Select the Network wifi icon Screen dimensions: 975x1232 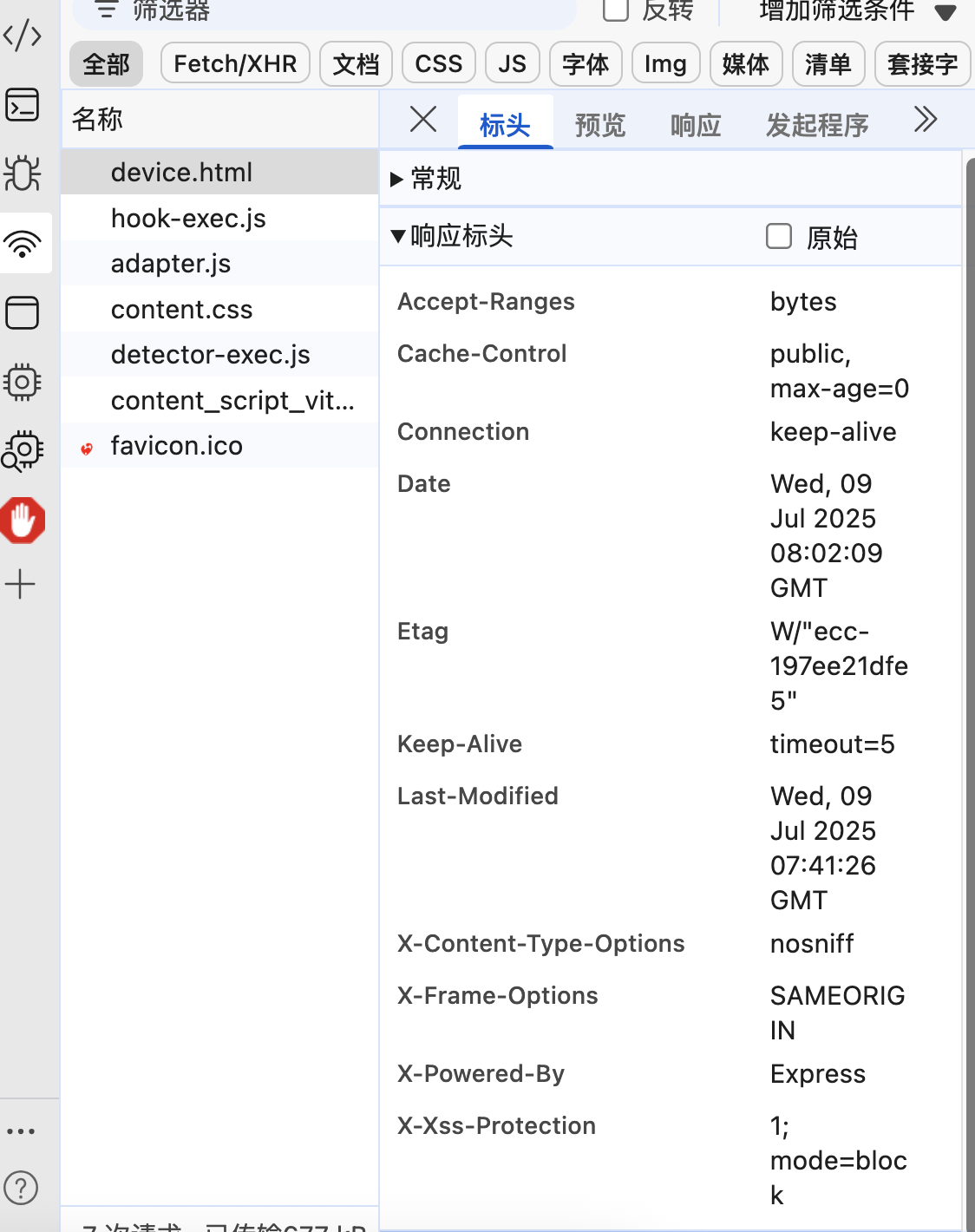click(23, 244)
